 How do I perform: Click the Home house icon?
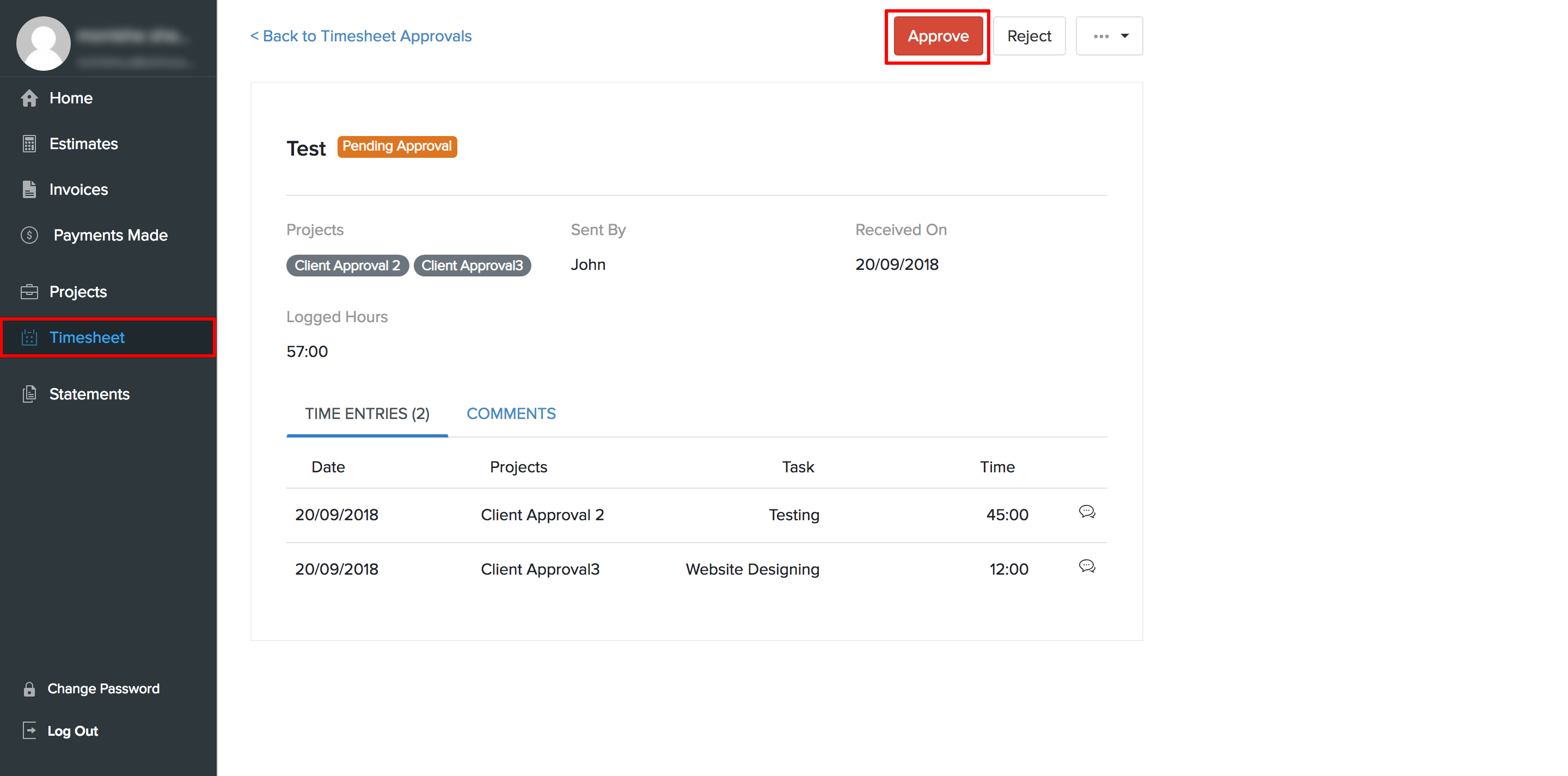(29, 98)
